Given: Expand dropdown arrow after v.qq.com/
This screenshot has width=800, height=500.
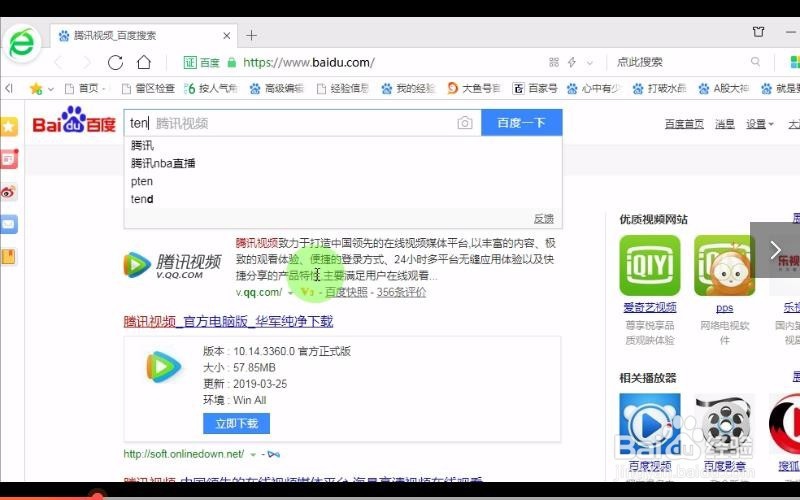Looking at the screenshot, I should (x=290, y=293).
